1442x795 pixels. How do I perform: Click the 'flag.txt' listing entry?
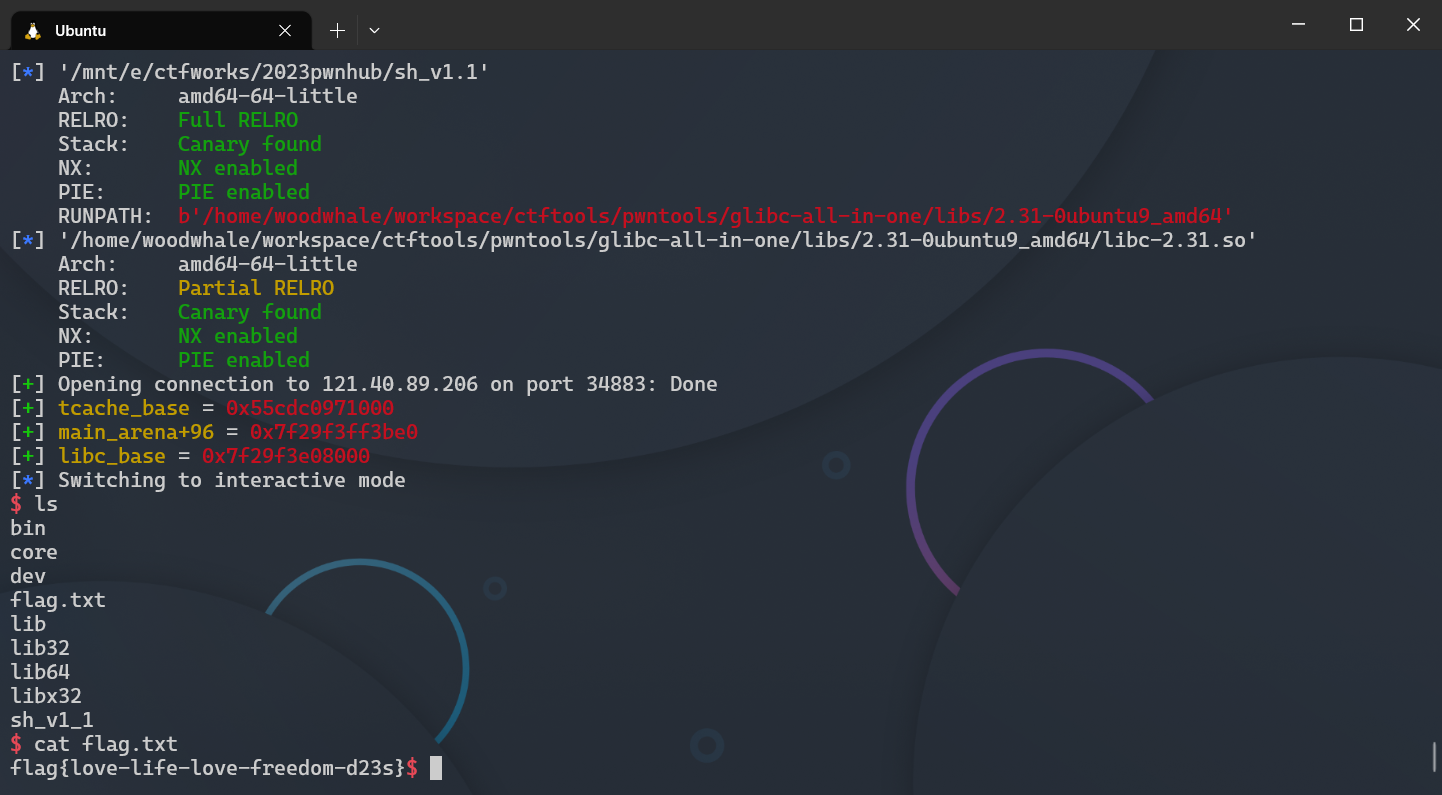pyautogui.click(x=58, y=600)
